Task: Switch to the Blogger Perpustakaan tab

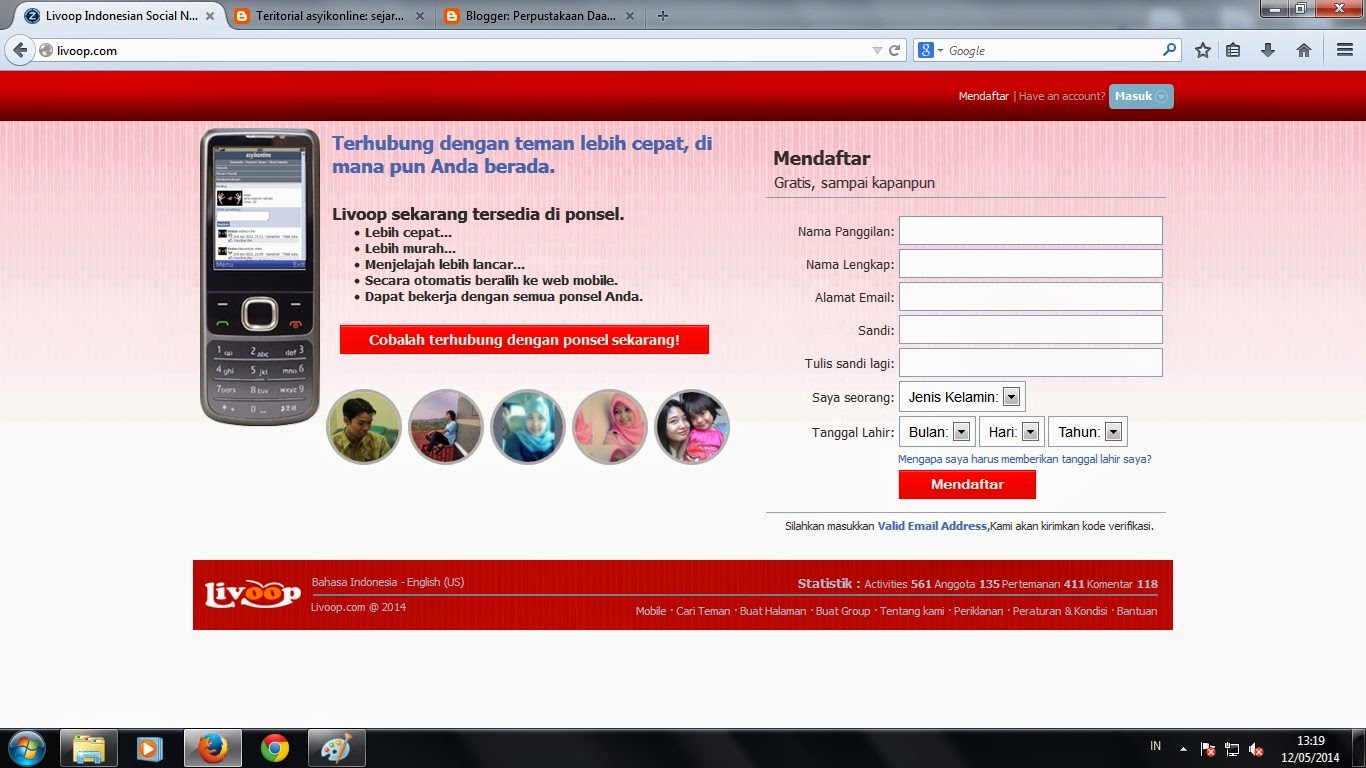Action: (538, 16)
